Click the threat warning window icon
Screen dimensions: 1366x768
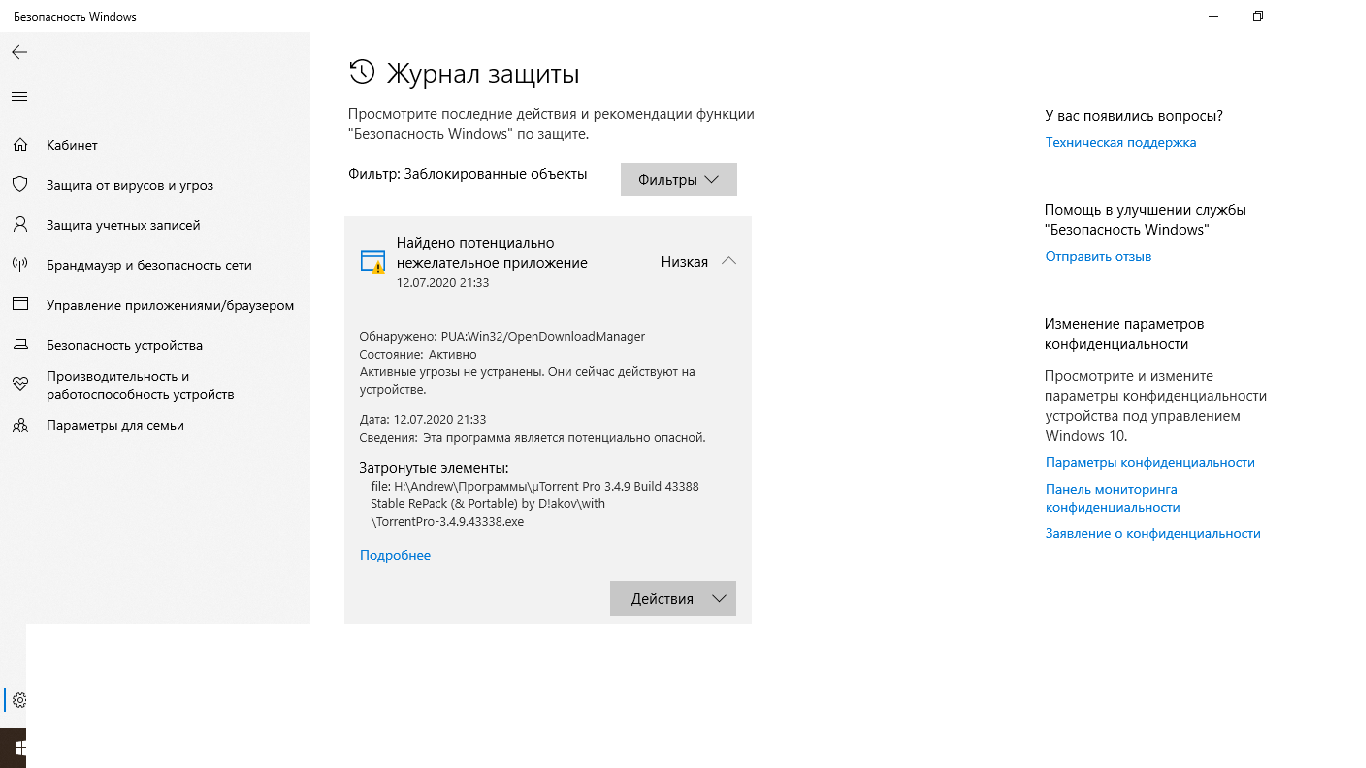372,262
